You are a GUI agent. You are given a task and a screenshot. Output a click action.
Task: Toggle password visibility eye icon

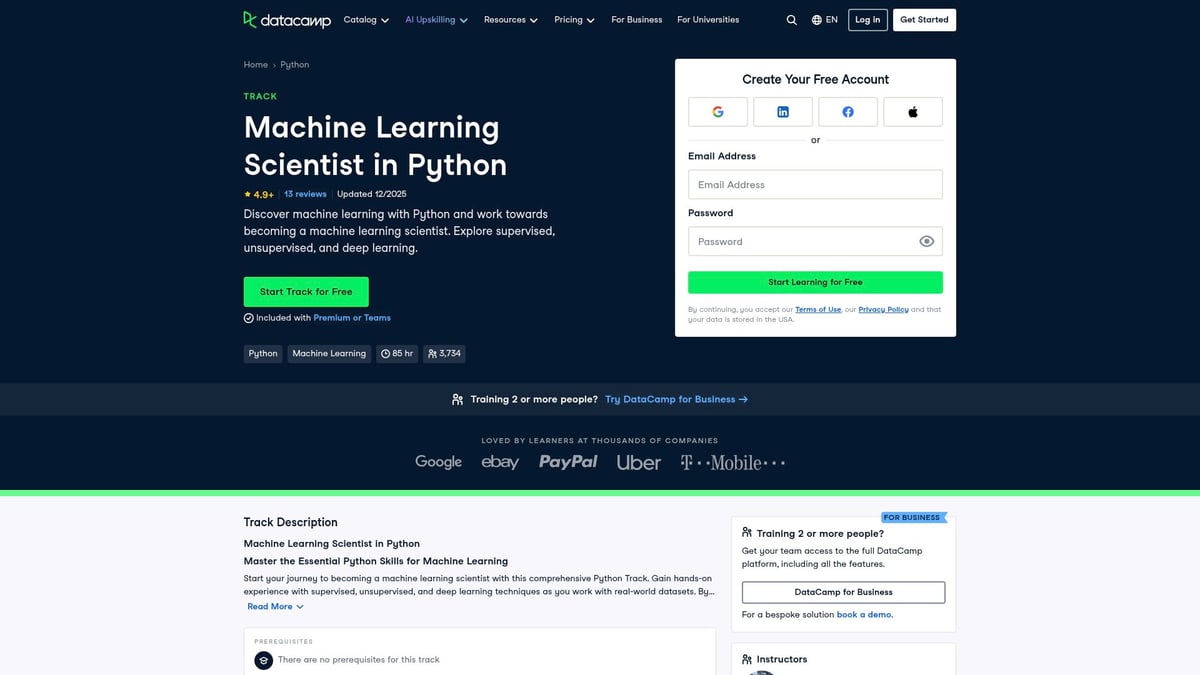click(x=927, y=241)
